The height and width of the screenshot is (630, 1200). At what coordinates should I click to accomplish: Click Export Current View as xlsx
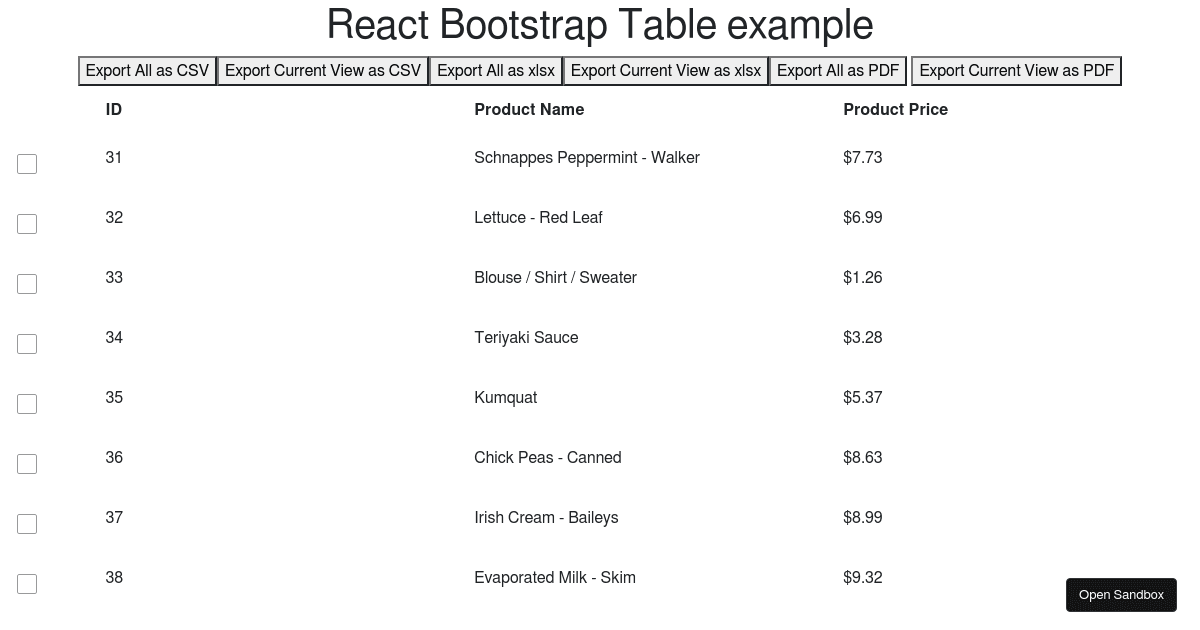(x=666, y=71)
